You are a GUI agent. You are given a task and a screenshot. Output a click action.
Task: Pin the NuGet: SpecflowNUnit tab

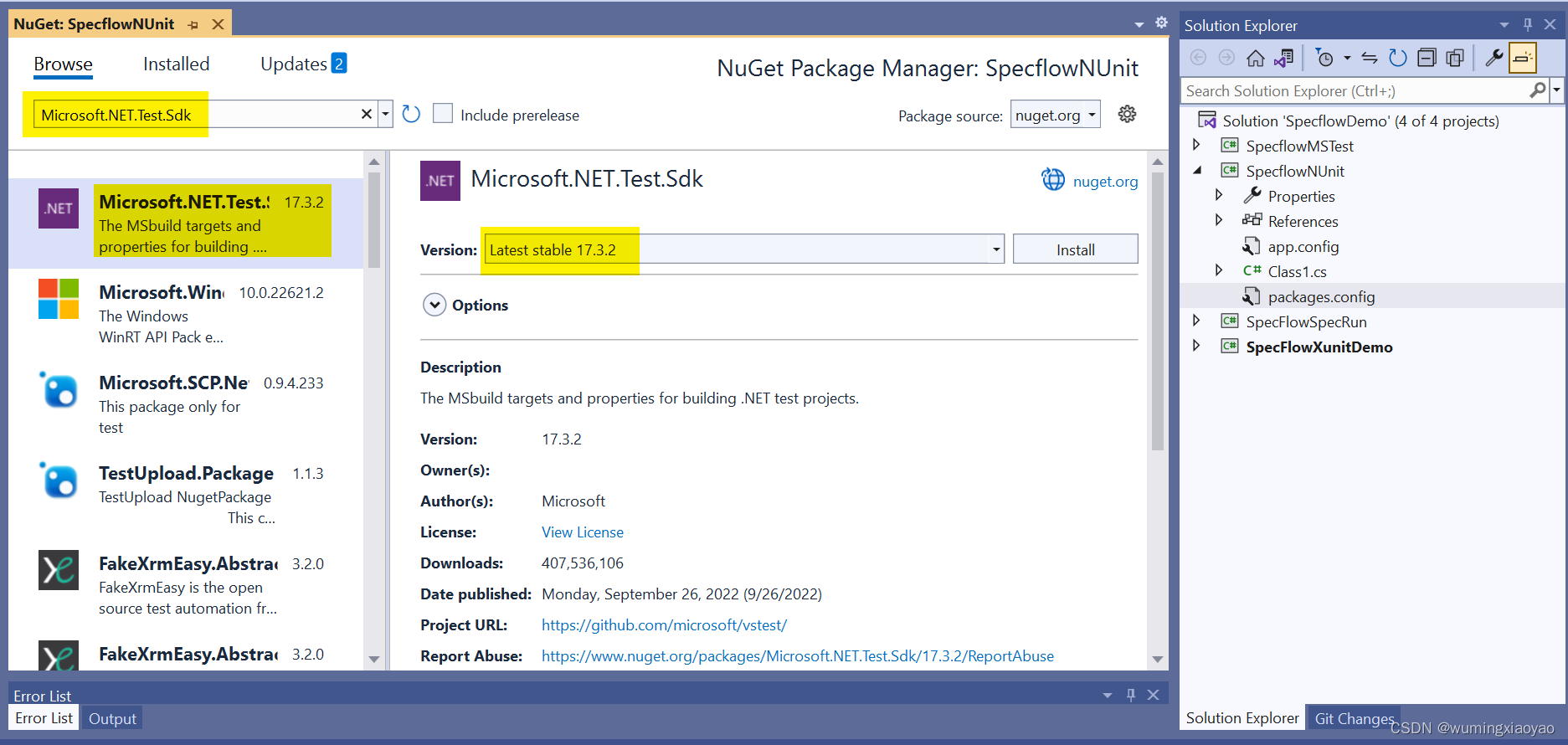(x=193, y=25)
